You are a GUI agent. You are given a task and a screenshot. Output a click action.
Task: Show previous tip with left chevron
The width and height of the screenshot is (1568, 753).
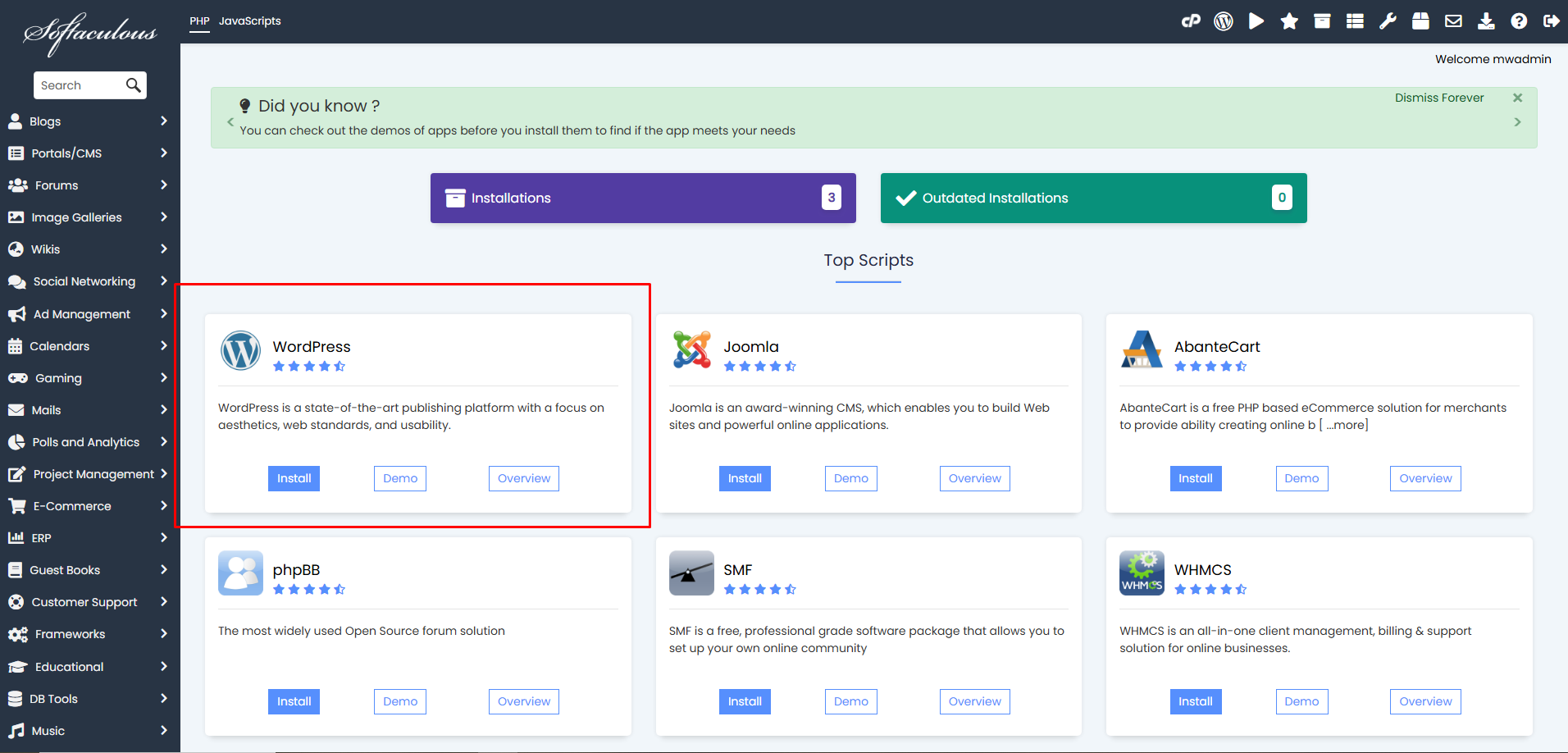point(230,122)
